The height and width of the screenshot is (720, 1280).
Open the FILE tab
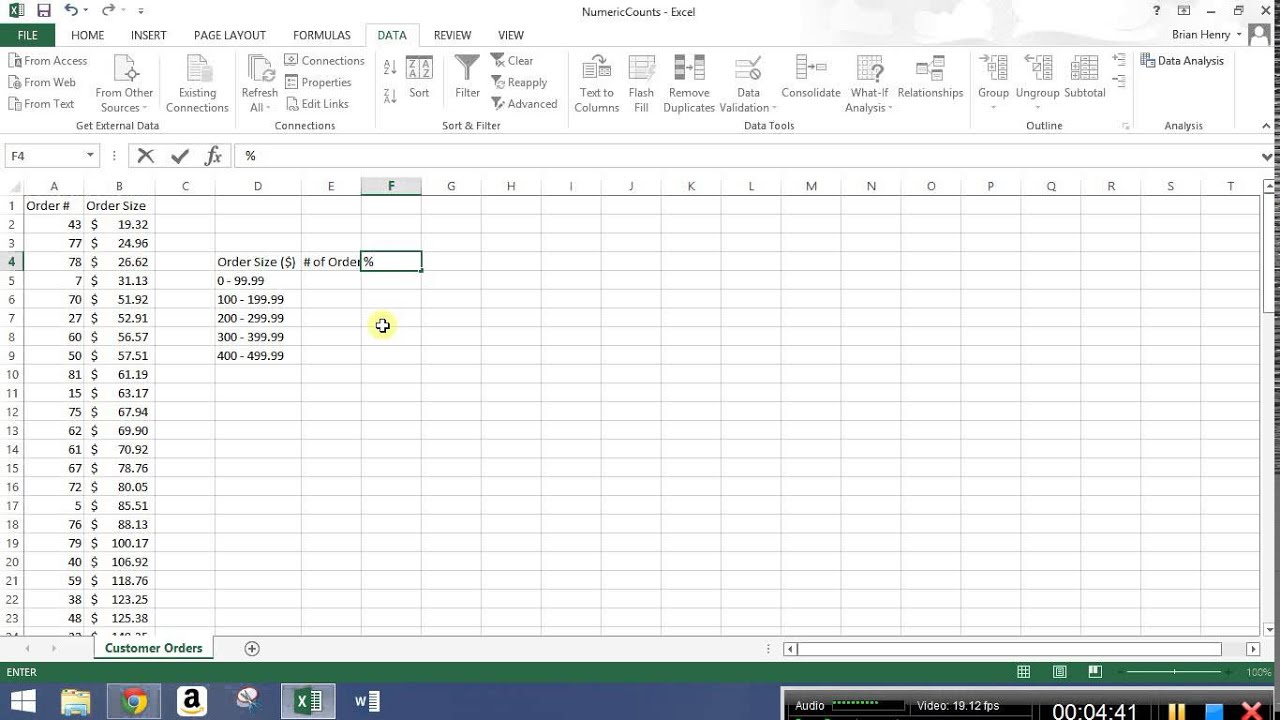(28, 35)
